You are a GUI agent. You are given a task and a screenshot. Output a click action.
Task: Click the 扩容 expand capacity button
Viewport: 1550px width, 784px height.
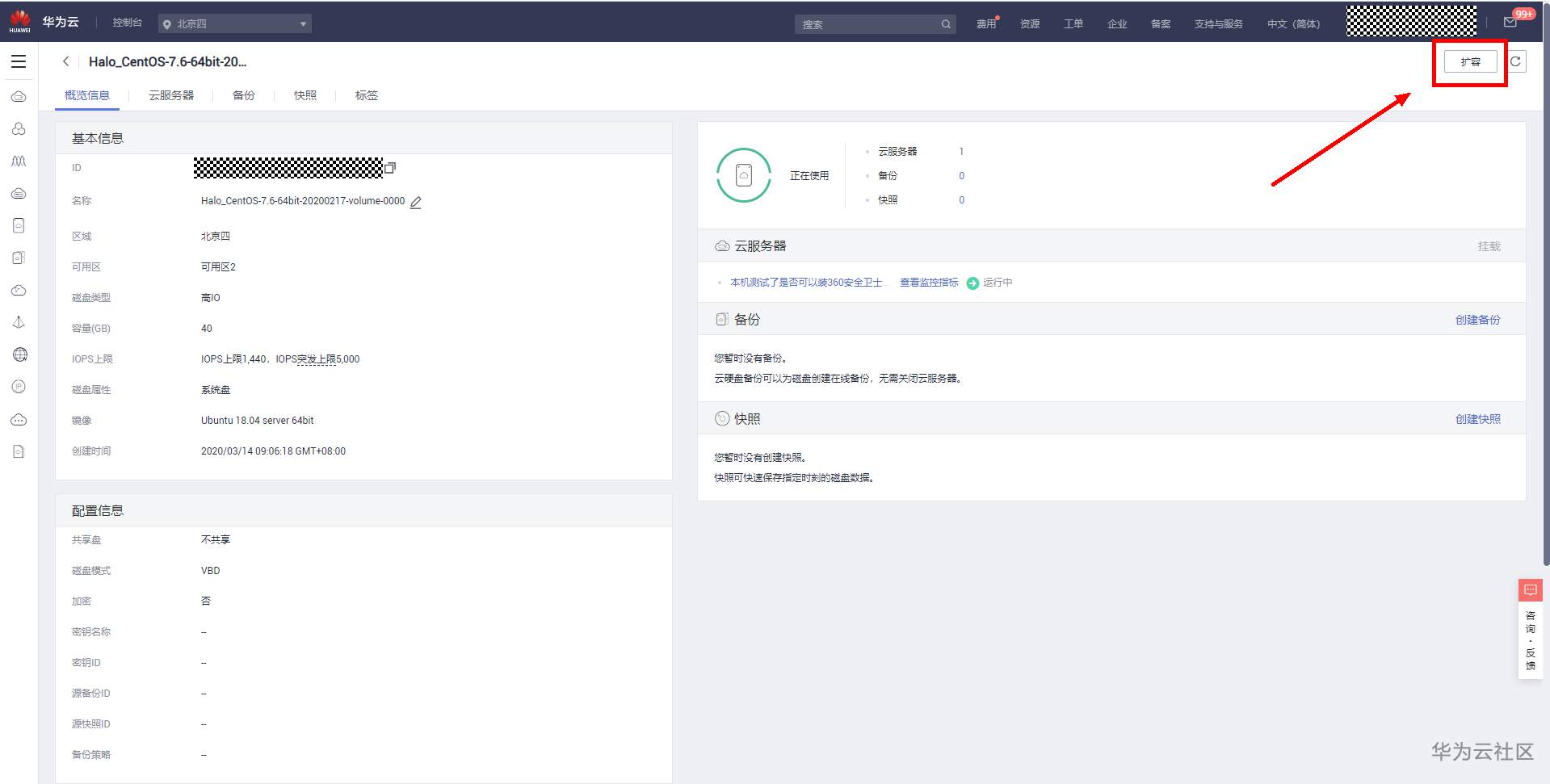(x=1470, y=61)
